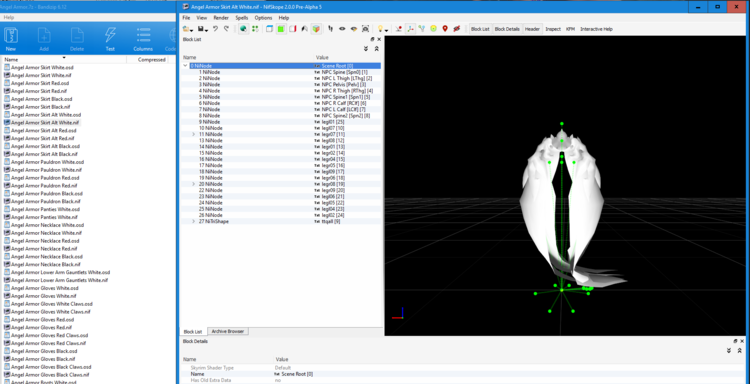Select the green Front view icon
750x384 pixels.
point(281,29)
